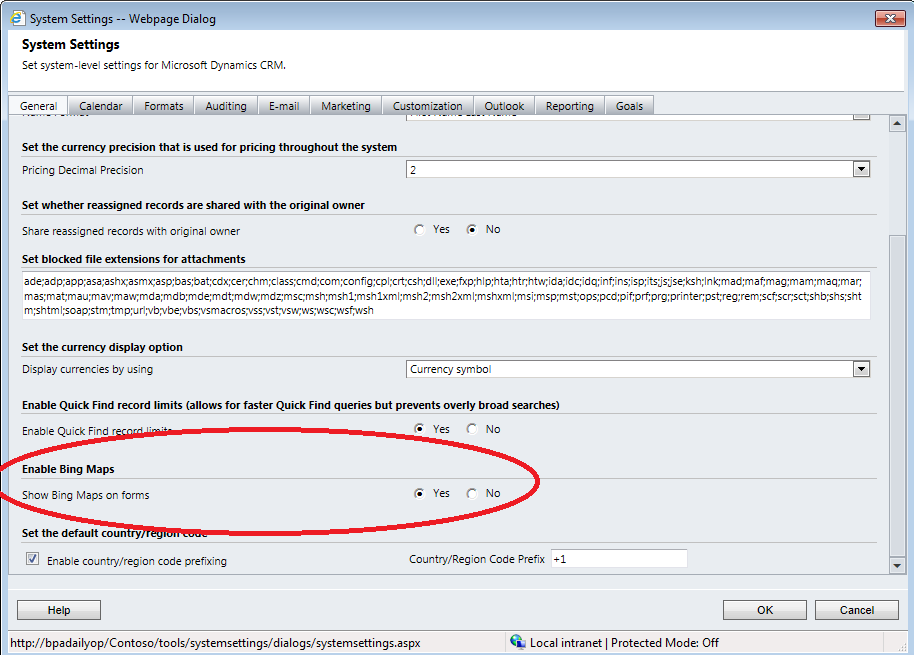Uncheck Enable country/region code prefixing

32,558
